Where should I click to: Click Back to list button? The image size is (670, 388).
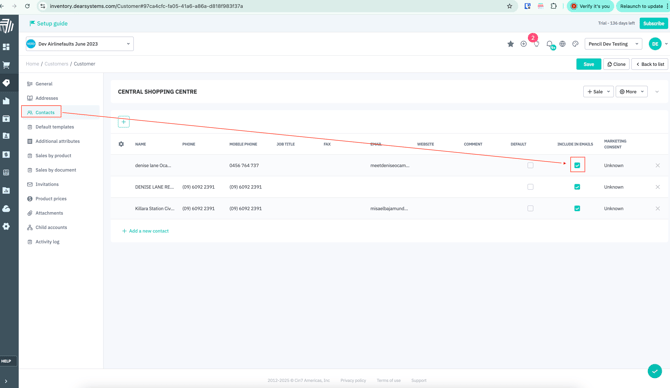[x=649, y=64]
